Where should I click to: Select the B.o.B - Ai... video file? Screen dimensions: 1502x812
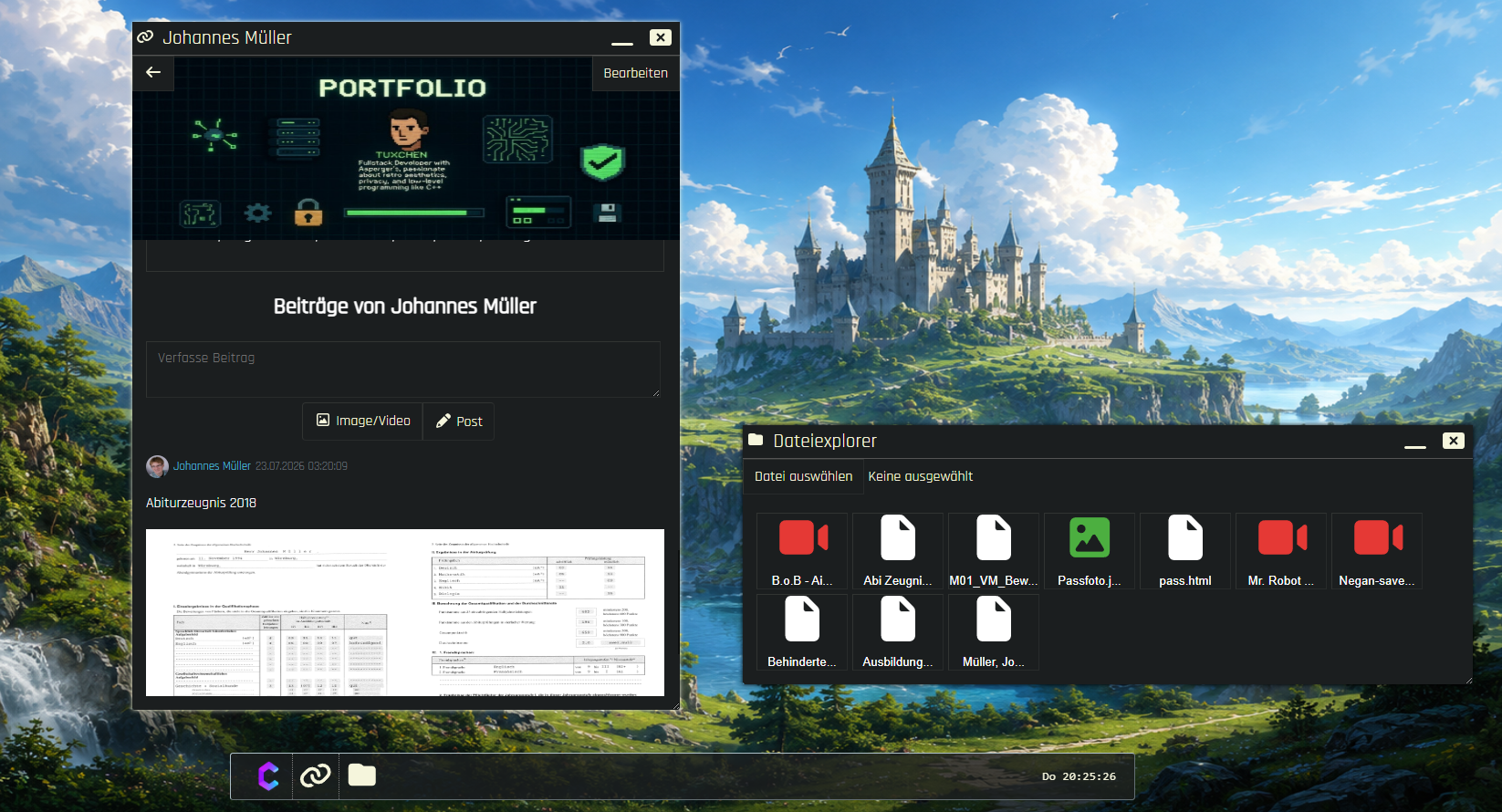802,551
